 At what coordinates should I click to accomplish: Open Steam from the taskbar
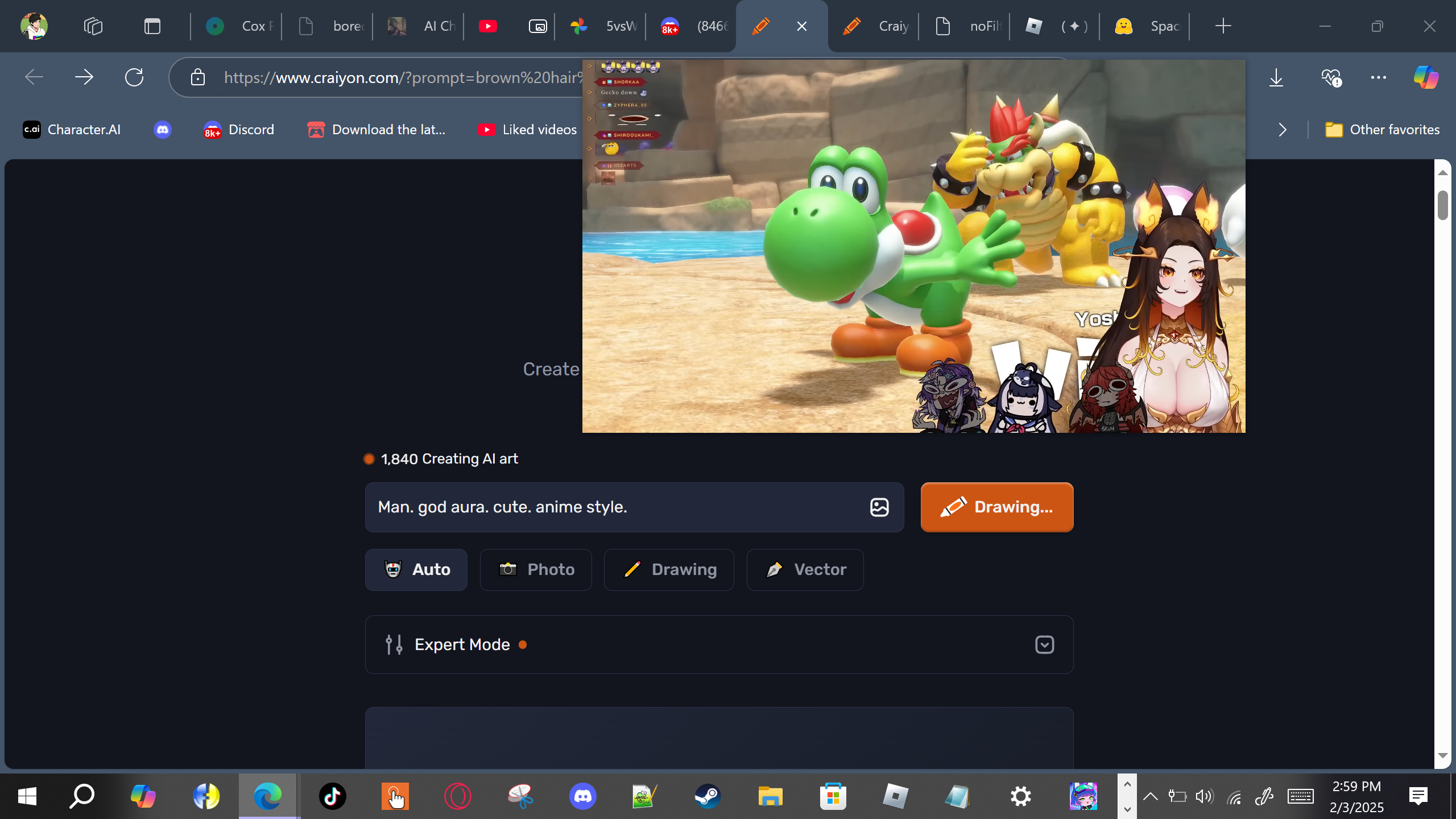click(x=708, y=796)
